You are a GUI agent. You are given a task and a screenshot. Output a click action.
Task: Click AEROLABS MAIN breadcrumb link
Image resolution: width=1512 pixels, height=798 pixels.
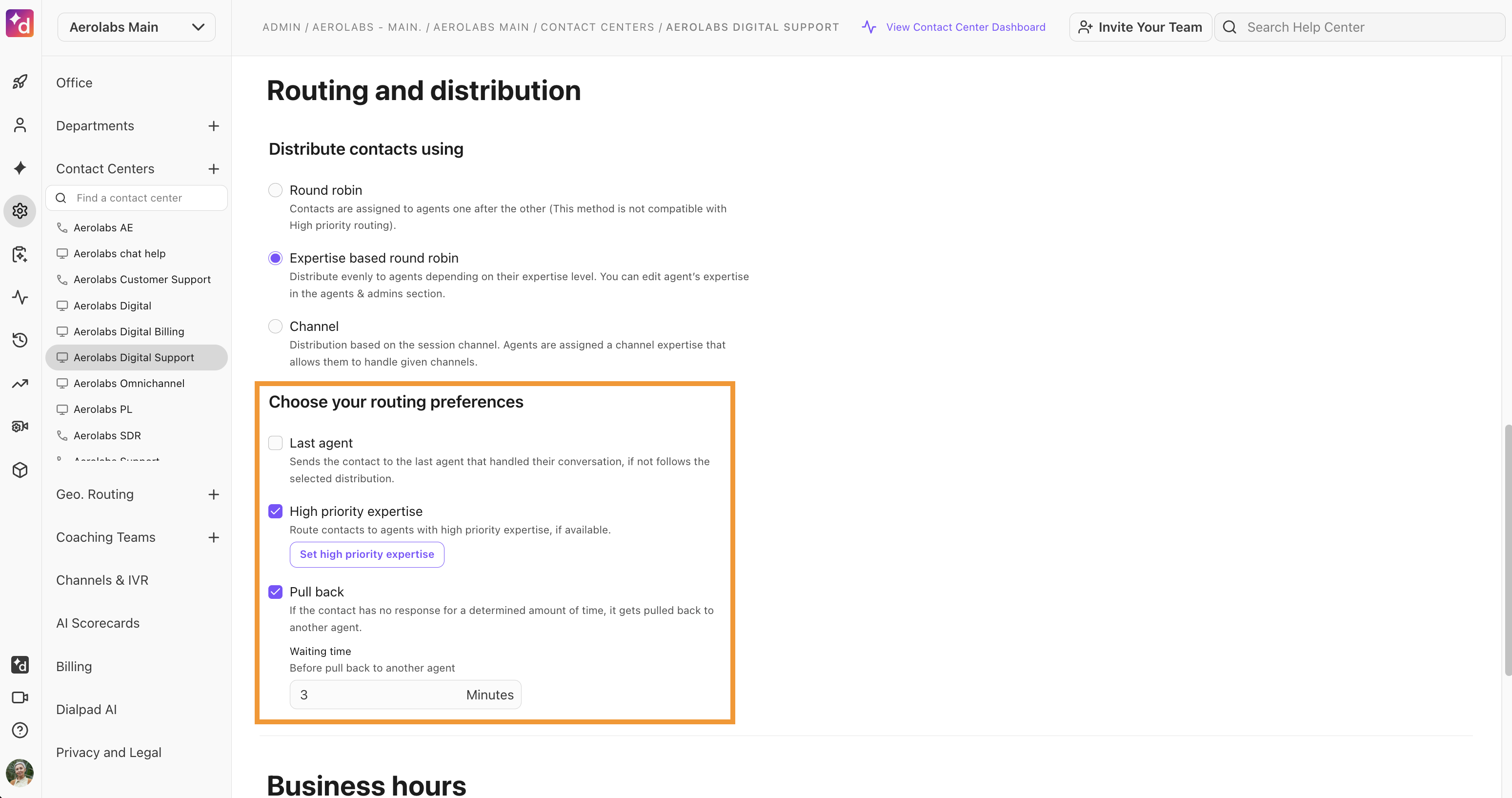click(x=481, y=27)
